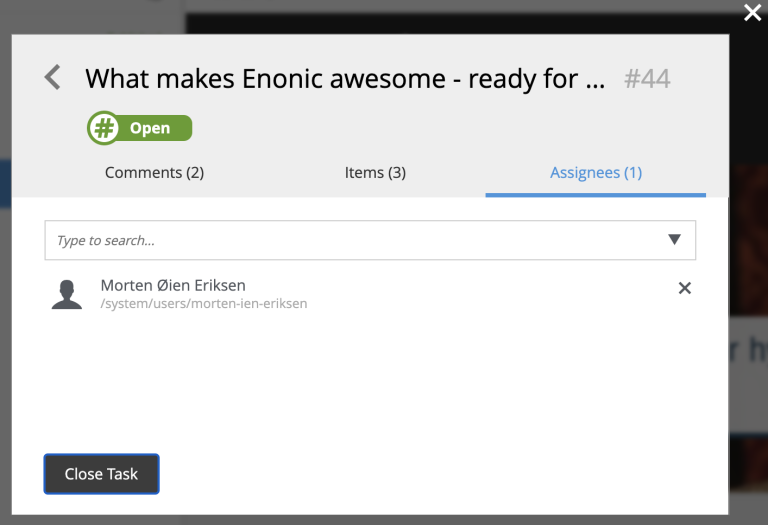Close the dialog with the top-right X

(x=752, y=12)
